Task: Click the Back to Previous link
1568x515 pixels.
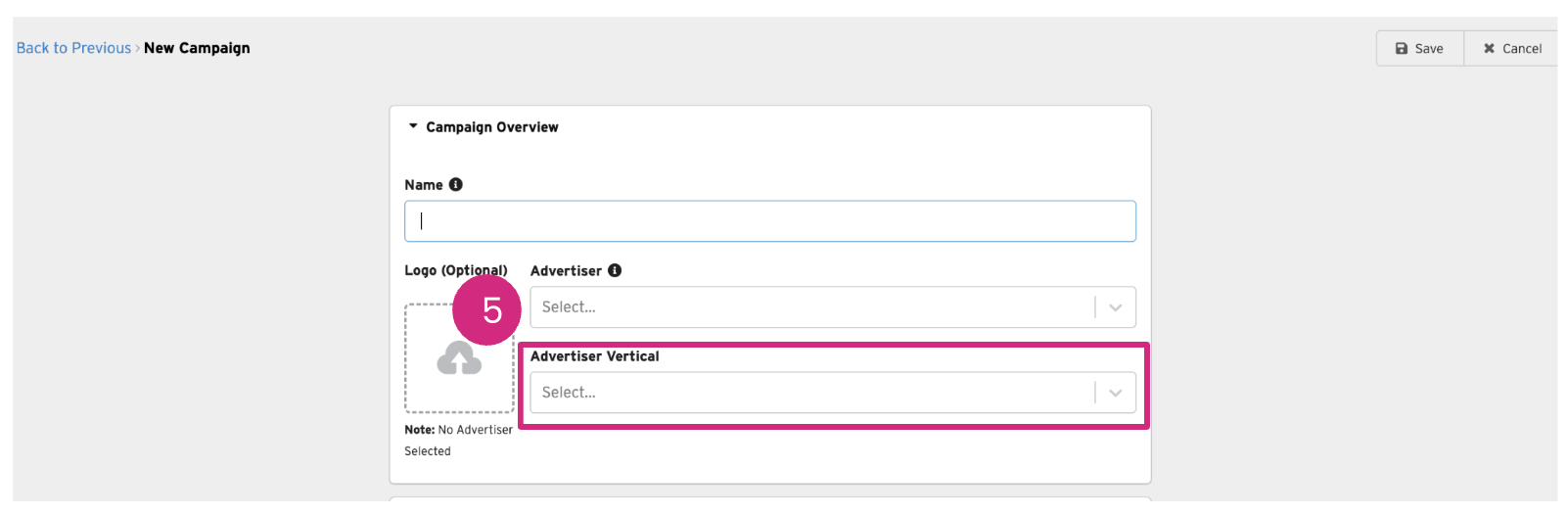Action: click(73, 48)
